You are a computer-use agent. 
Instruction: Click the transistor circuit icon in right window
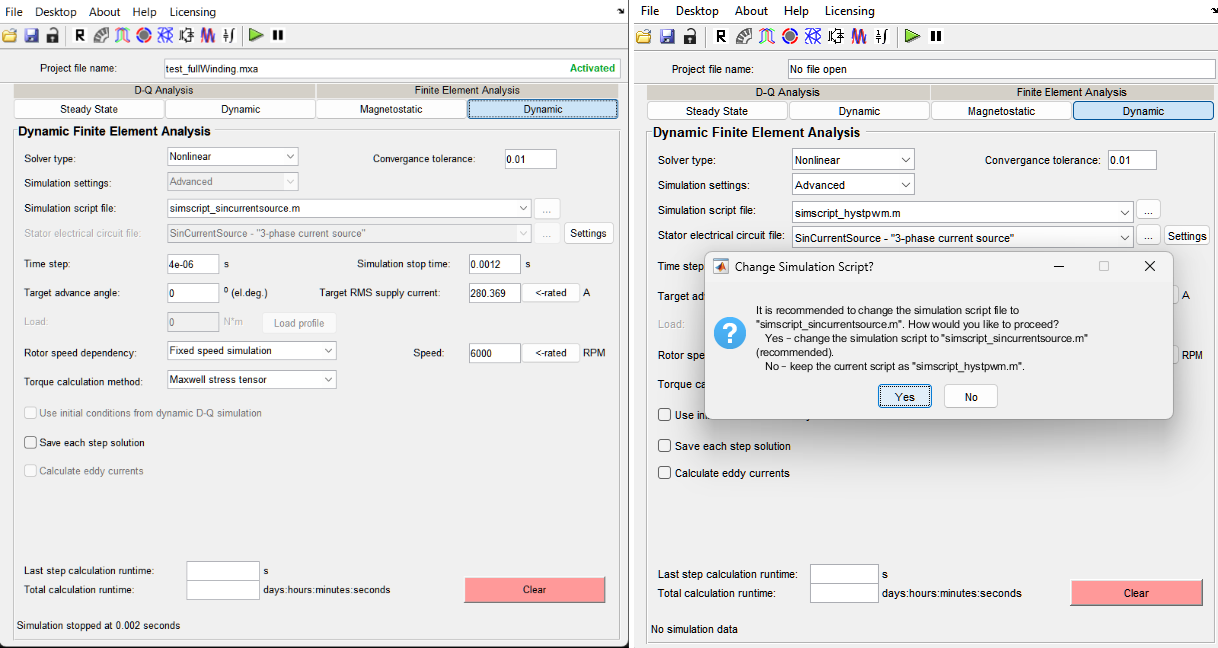[x=836, y=36]
